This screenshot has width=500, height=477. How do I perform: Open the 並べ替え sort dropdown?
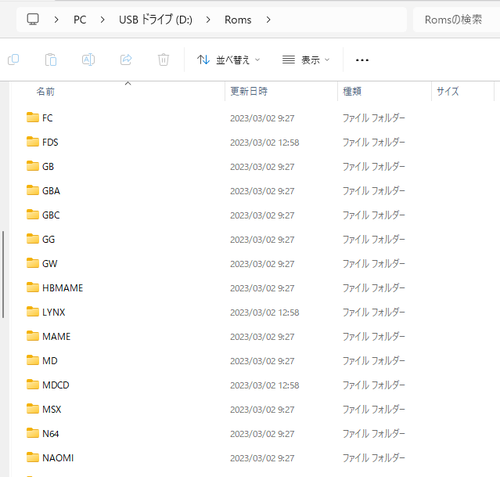pyautogui.click(x=228, y=60)
